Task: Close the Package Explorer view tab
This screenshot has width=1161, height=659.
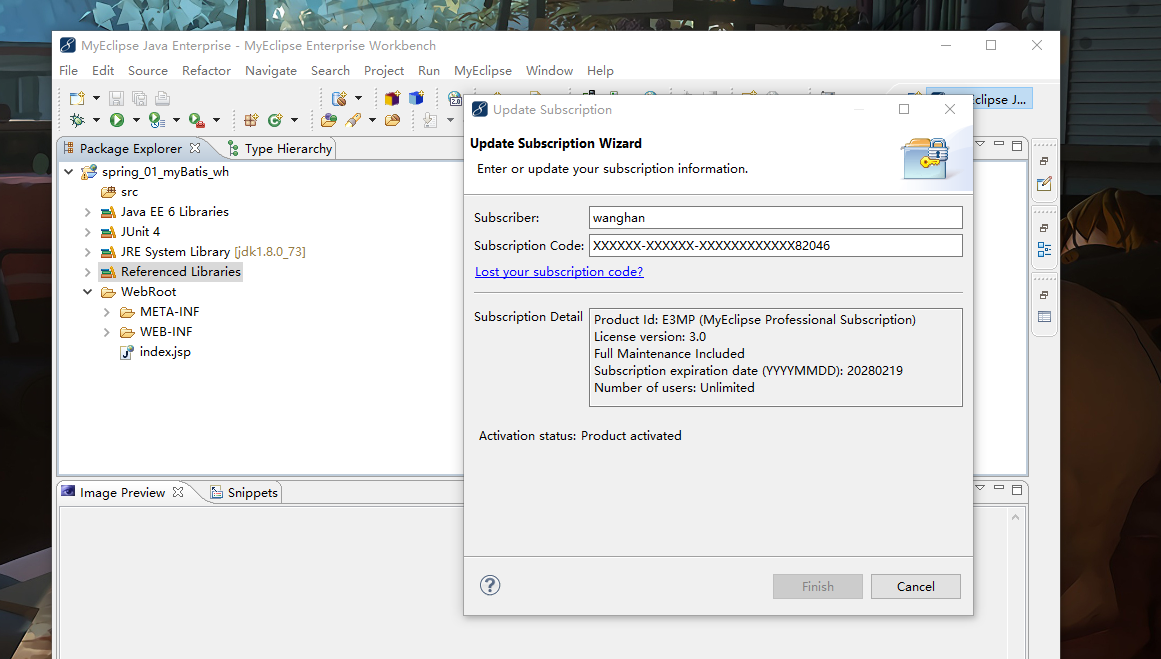Action: coord(195,147)
